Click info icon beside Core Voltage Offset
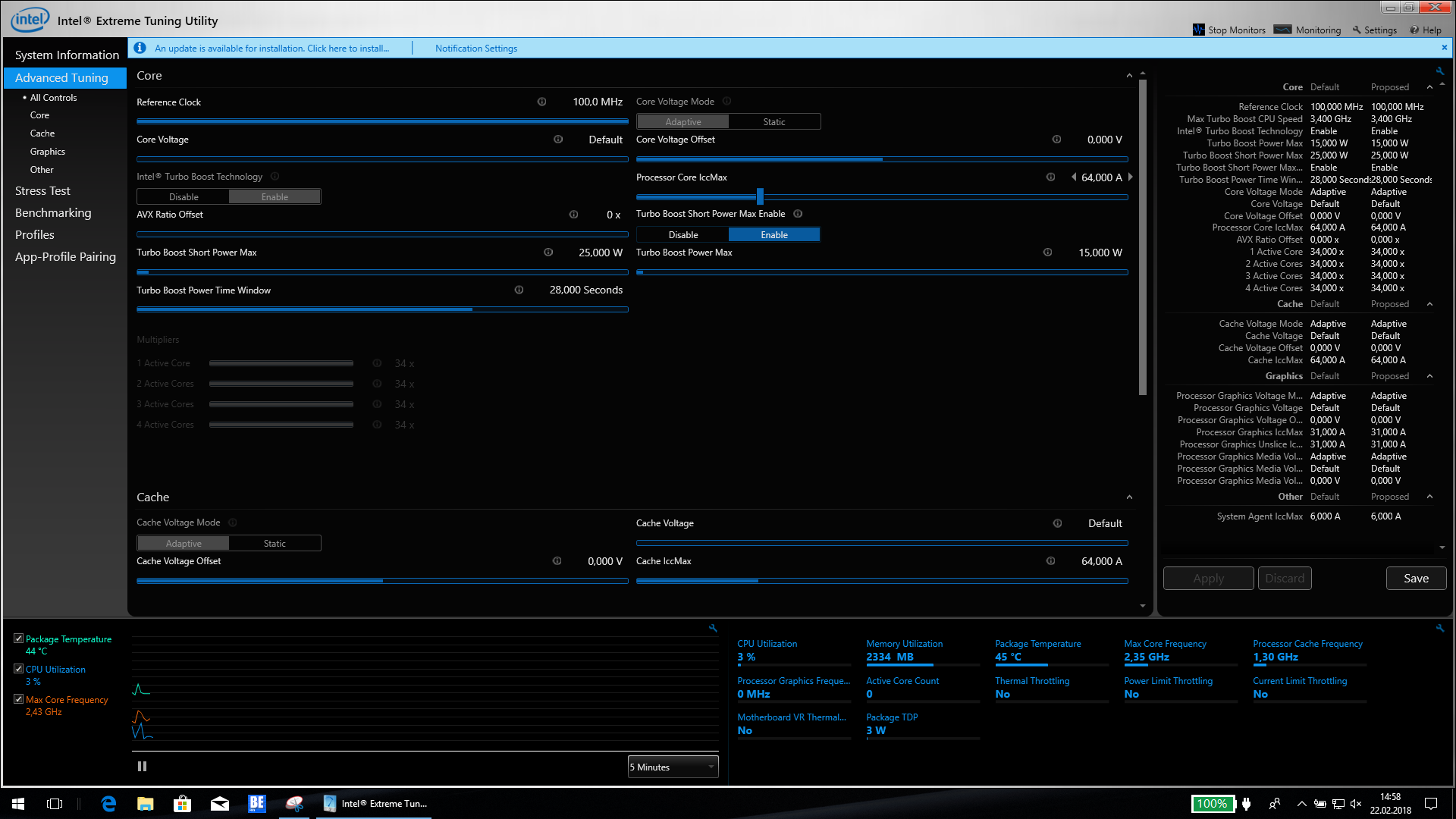This screenshot has height=819, width=1456. click(1056, 140)
